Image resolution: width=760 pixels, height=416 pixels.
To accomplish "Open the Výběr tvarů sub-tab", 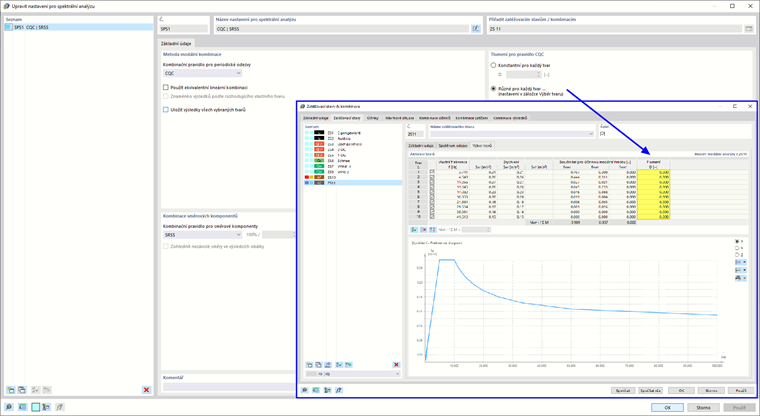I will (482, 145).
